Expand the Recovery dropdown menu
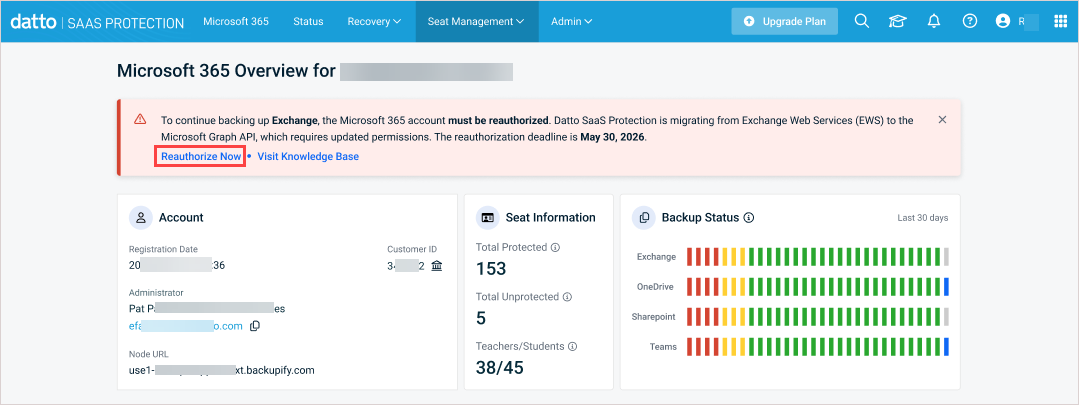The height and width of the screenshot is (405, 1079). click(x=374, y=21)
